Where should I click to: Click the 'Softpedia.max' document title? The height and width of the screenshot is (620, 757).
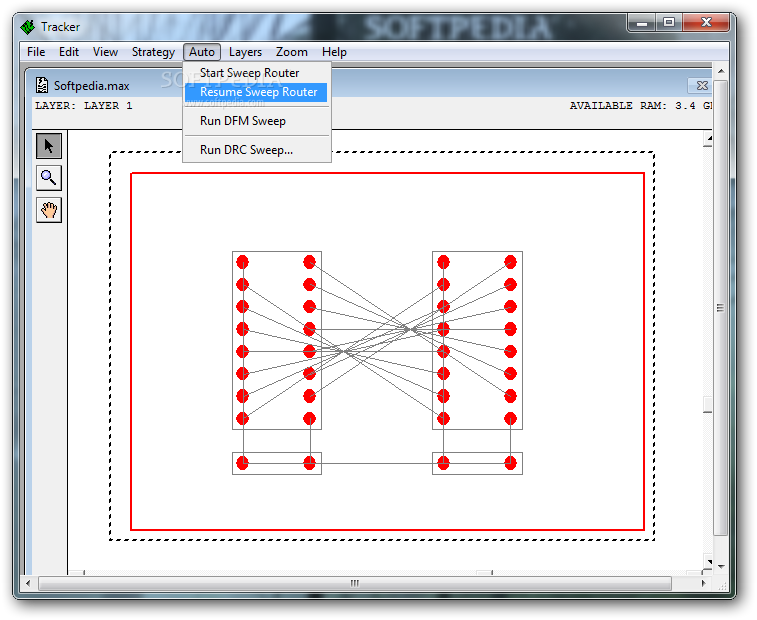tap(92, 86)
